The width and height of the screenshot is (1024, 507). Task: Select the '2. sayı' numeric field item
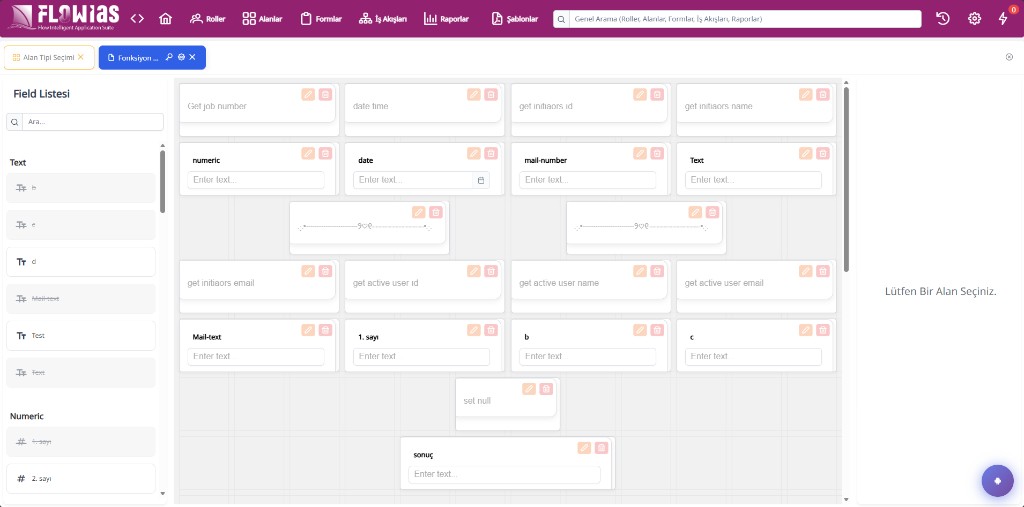click(81, 478)
